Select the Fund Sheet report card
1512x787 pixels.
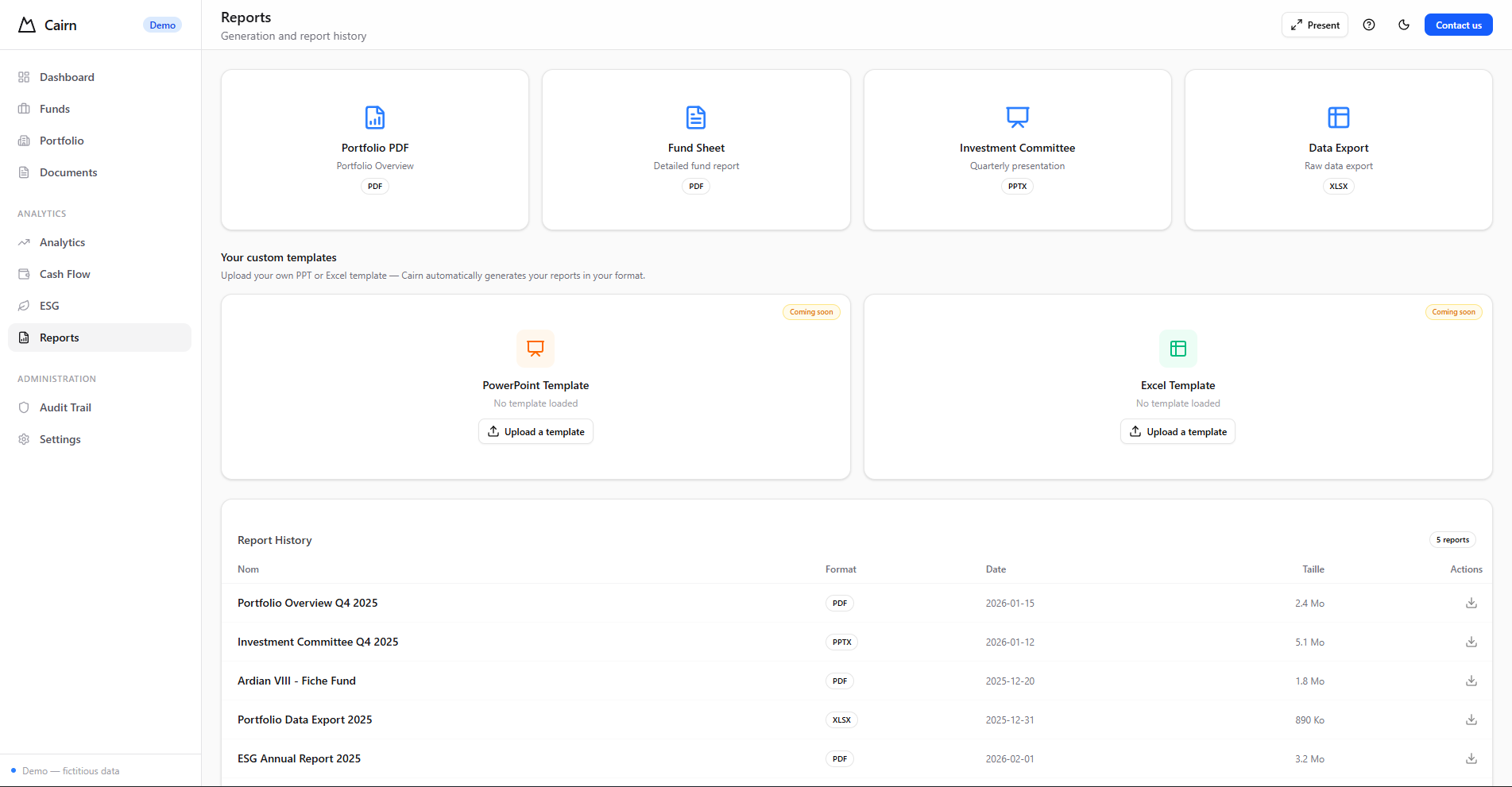[696, 149]
